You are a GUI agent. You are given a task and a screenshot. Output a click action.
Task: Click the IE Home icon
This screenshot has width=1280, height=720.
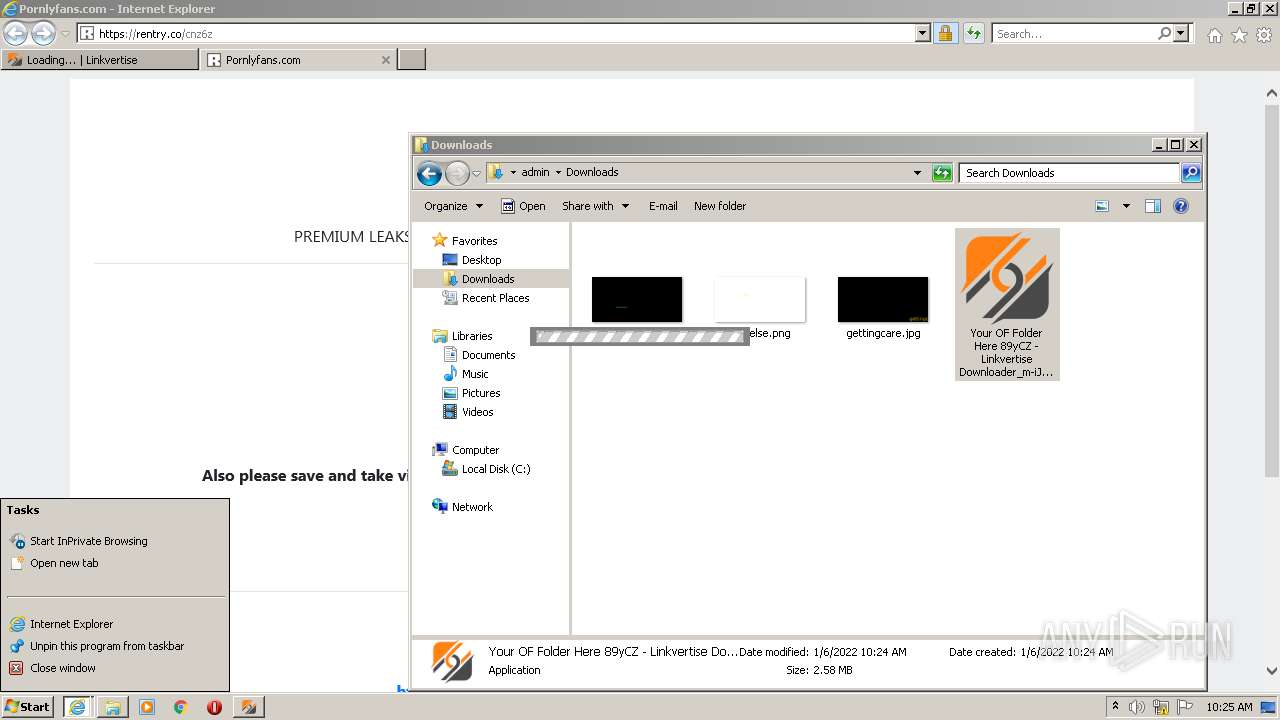pos(1214,35)
